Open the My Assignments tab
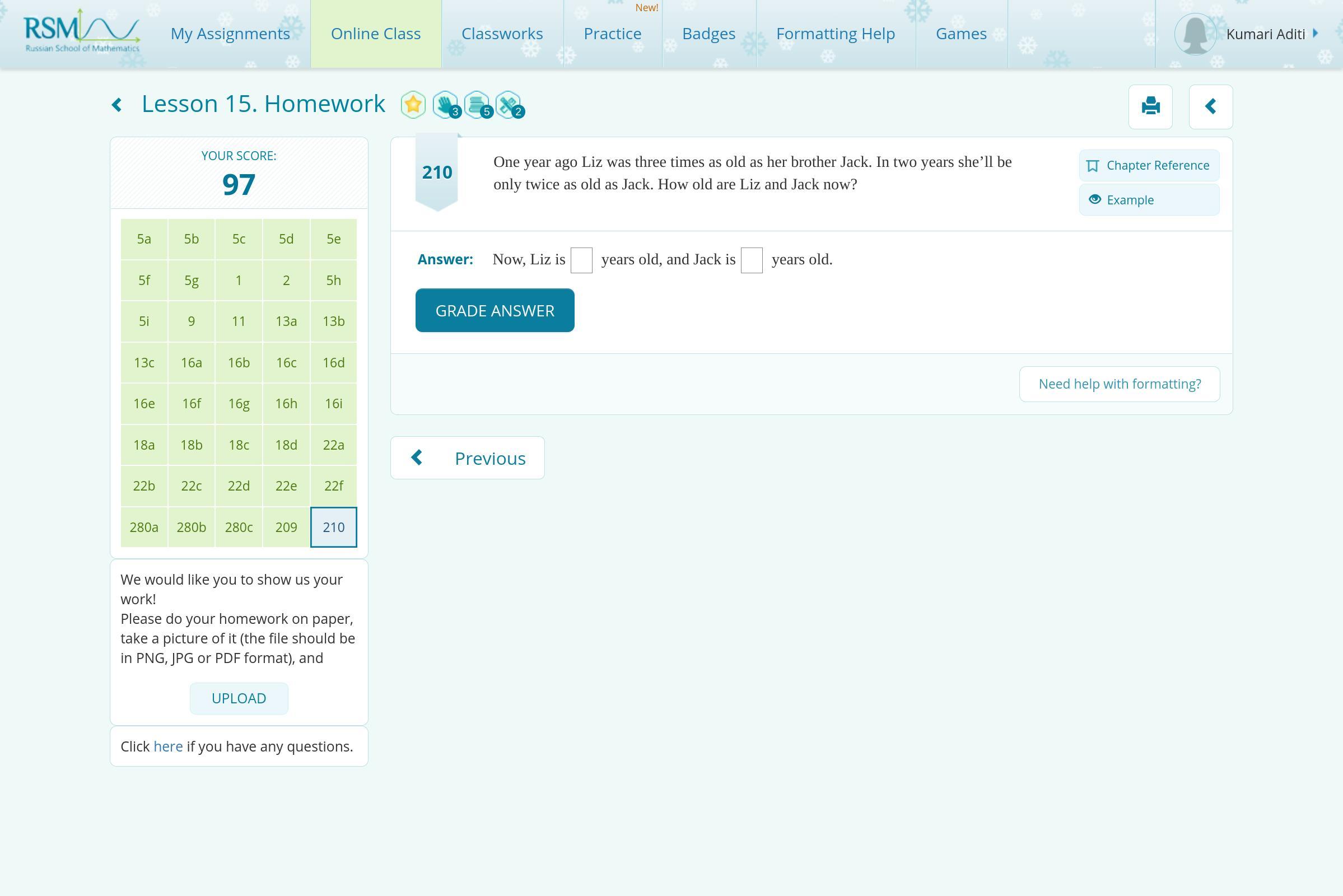This screenshot has height=896, width=1343. [x=230, y=34]
